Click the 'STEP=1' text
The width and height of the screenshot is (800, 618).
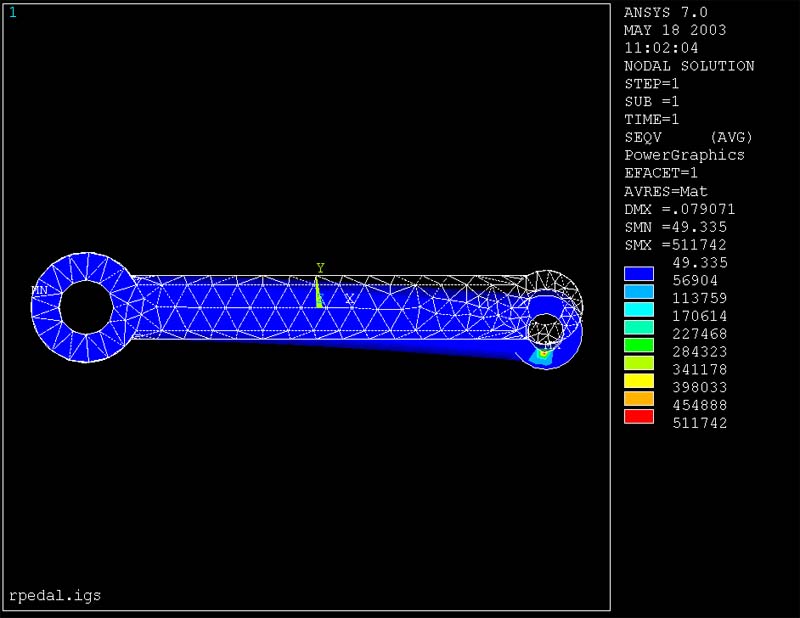[x=652, y=84]
